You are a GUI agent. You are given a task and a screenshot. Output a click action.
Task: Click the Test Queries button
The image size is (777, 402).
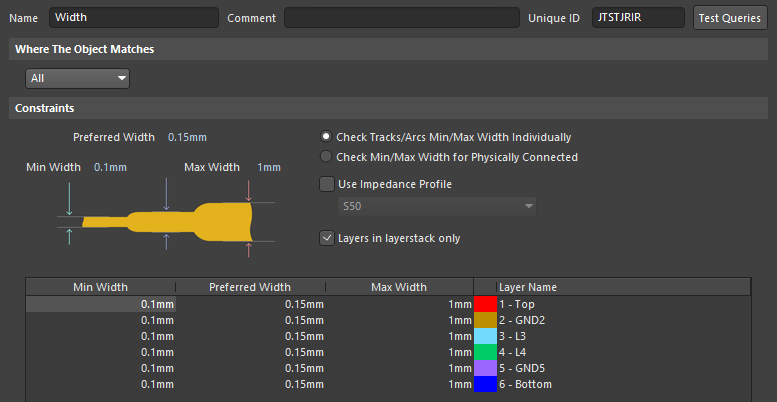pos(729,18)
